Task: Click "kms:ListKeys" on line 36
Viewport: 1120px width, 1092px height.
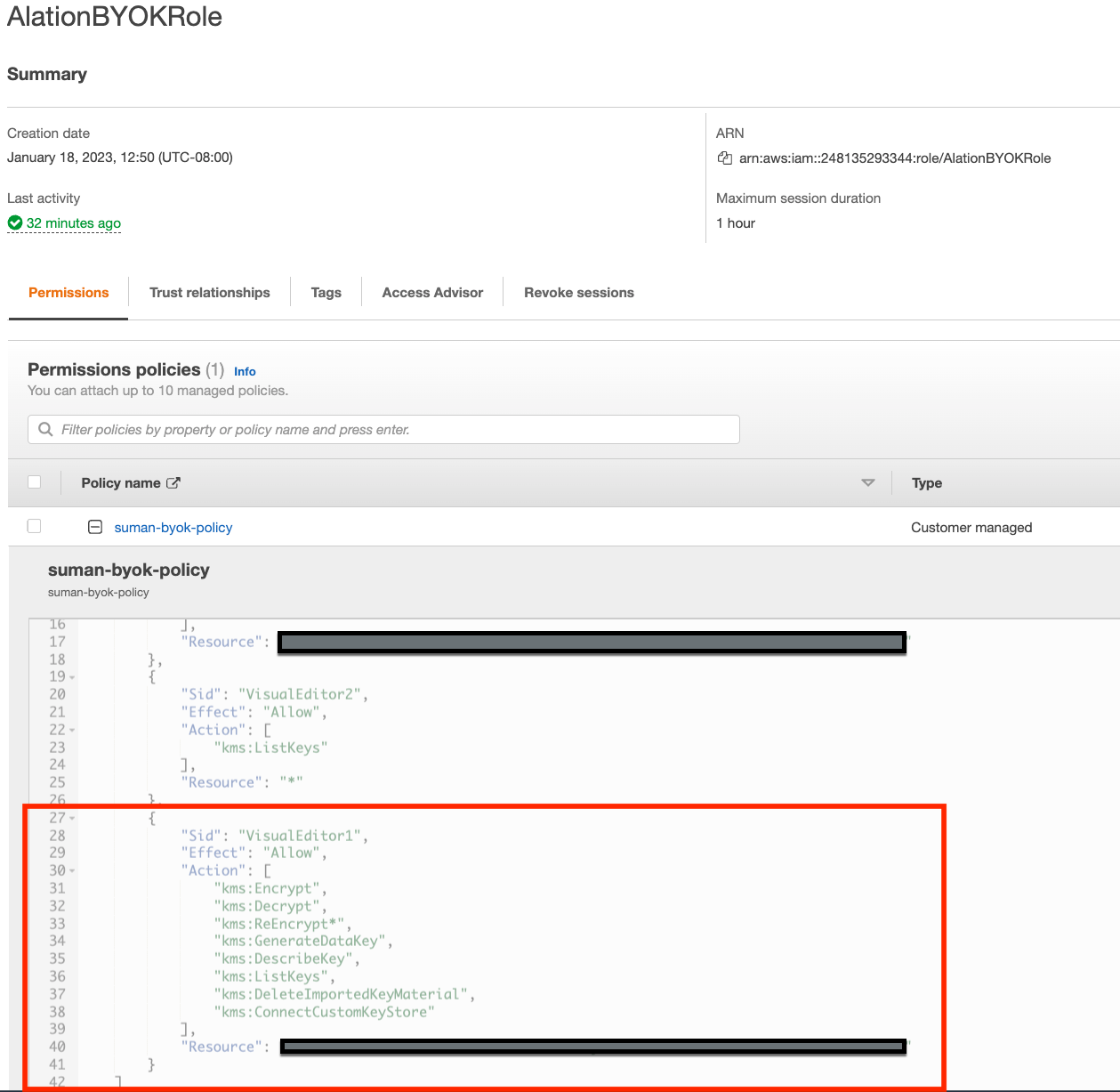Action: point(271,976)
